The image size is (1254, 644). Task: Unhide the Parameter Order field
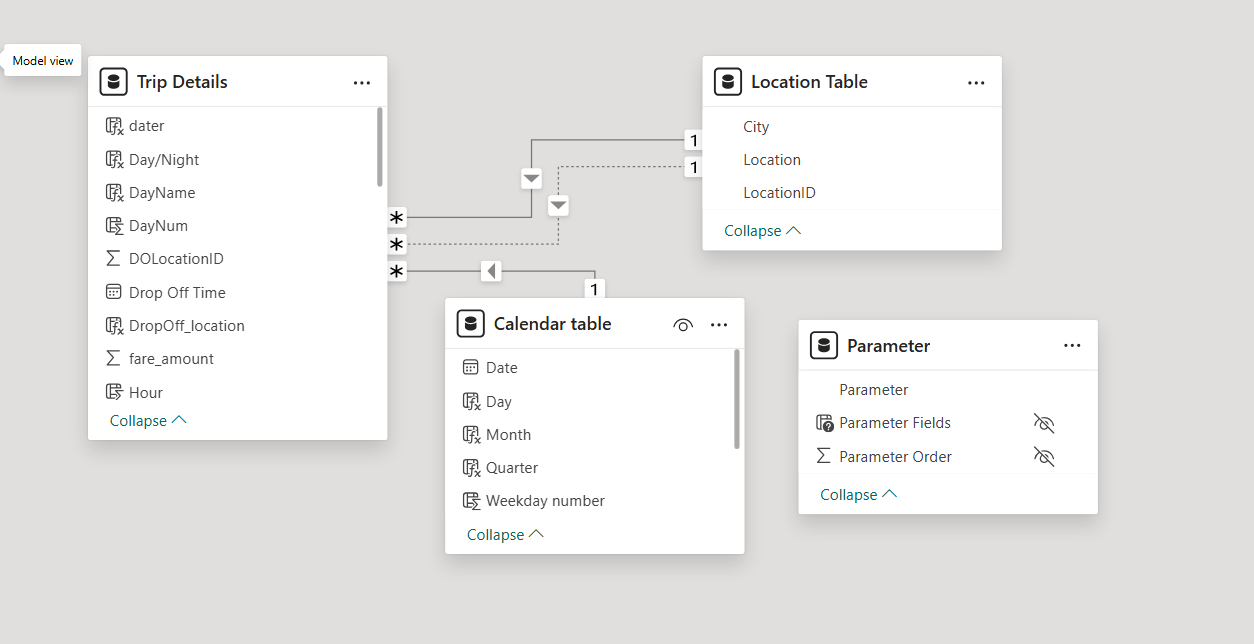click(x=1044, y=457)
